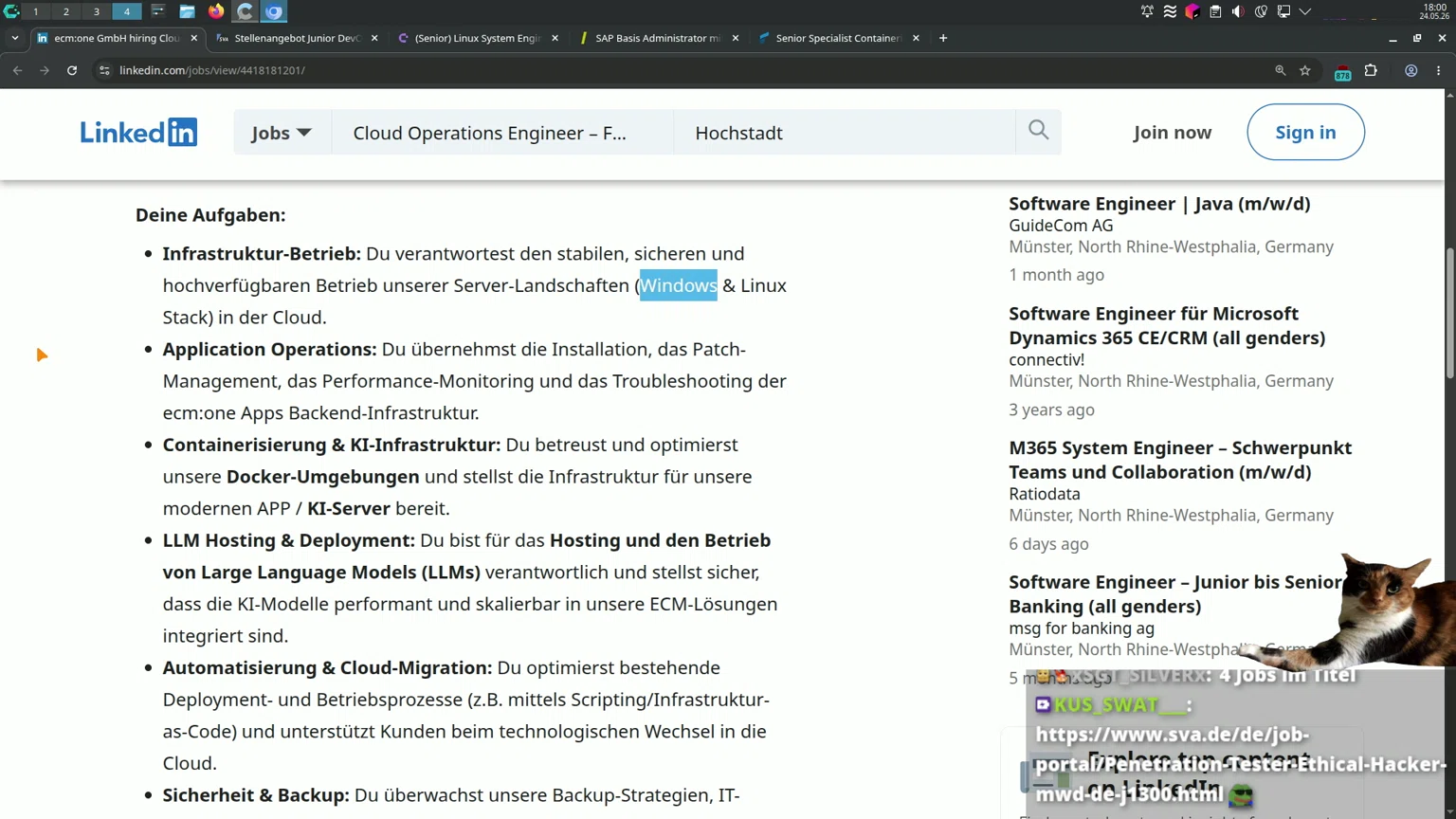1456x819 pixels.
Task: Click the Hochstadt location search field
Action: coord(845,133)
